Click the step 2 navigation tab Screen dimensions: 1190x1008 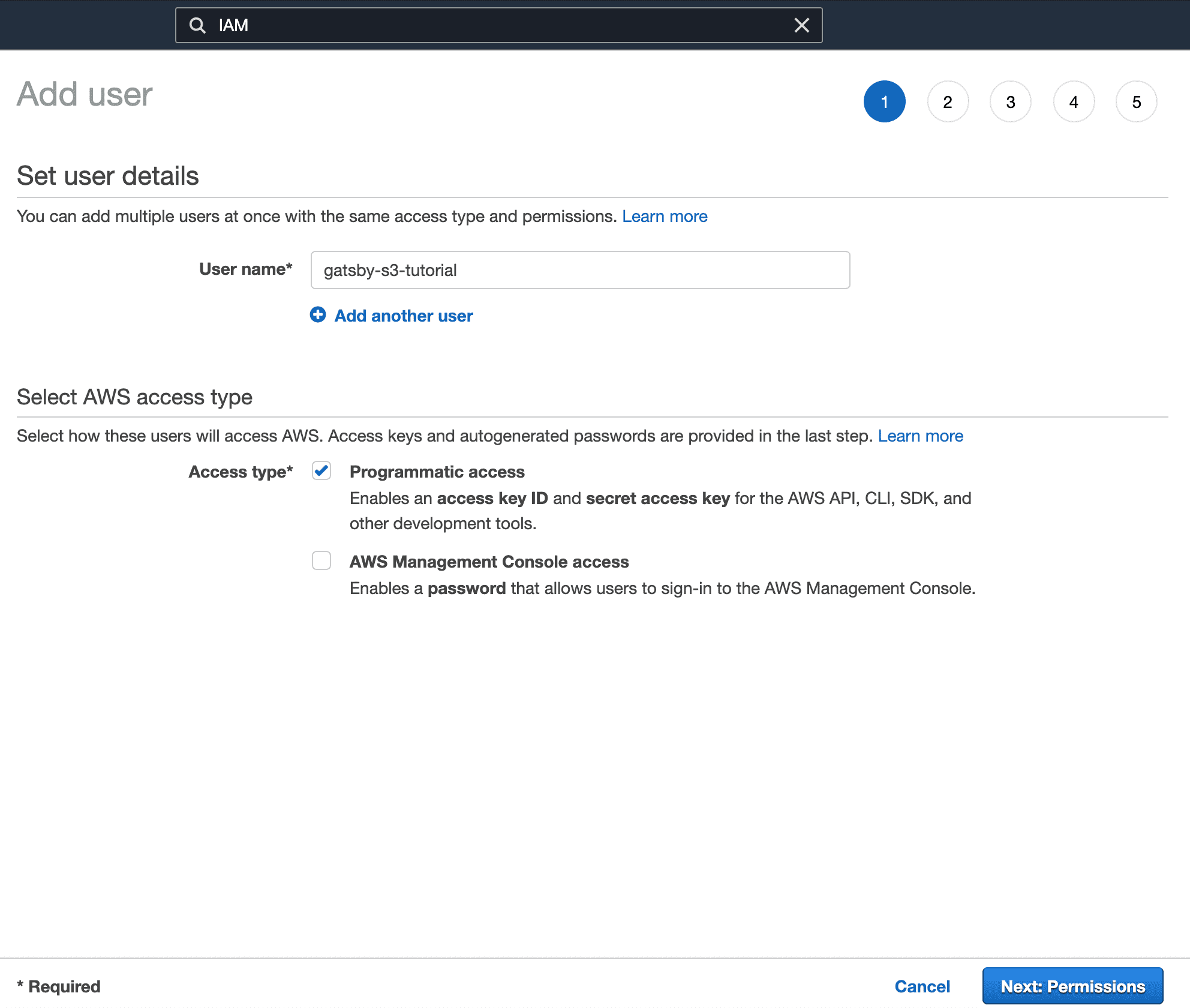click(x=948, y=101)
